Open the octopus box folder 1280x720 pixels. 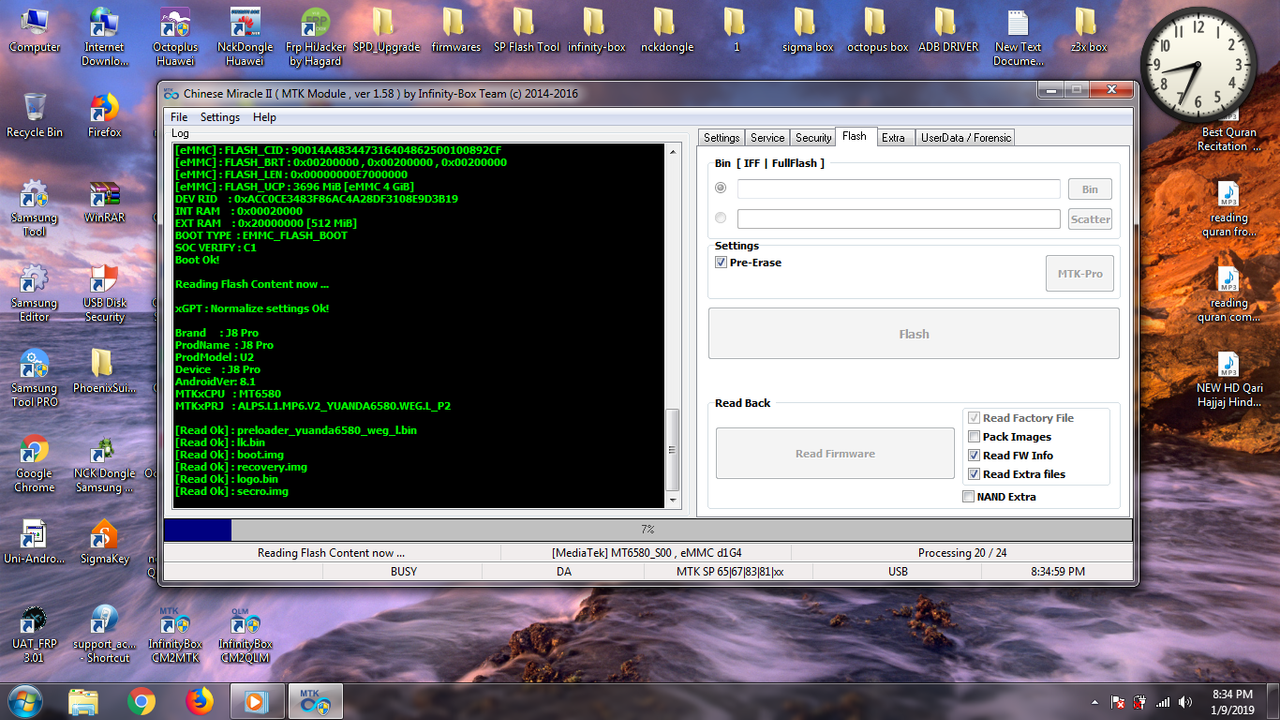[877, 31]
